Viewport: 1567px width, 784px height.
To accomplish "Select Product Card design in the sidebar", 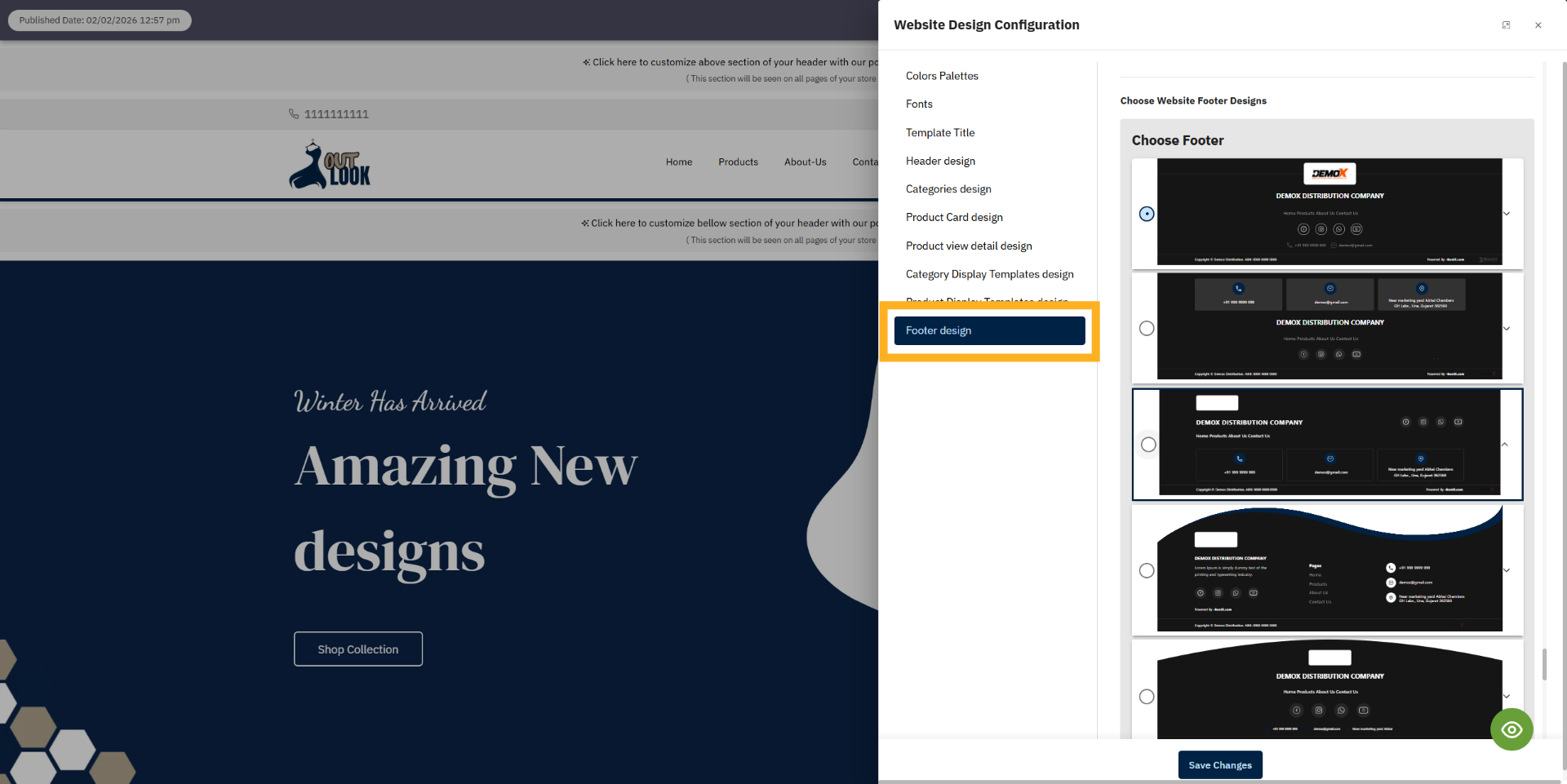I will pos(954,217).
